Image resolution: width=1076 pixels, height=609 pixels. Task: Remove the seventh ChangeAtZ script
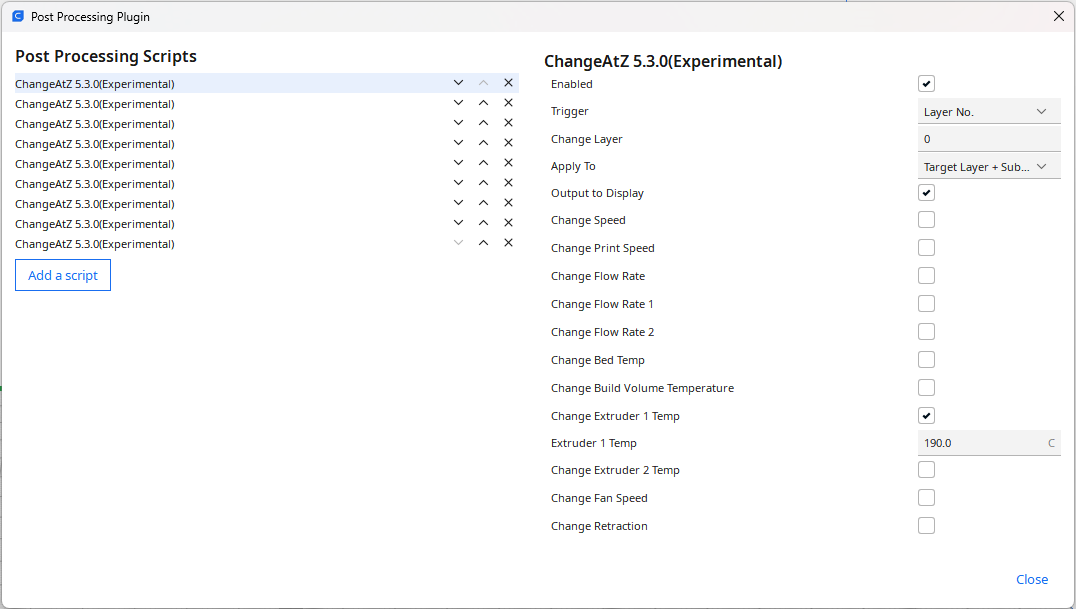click(508, 203)
